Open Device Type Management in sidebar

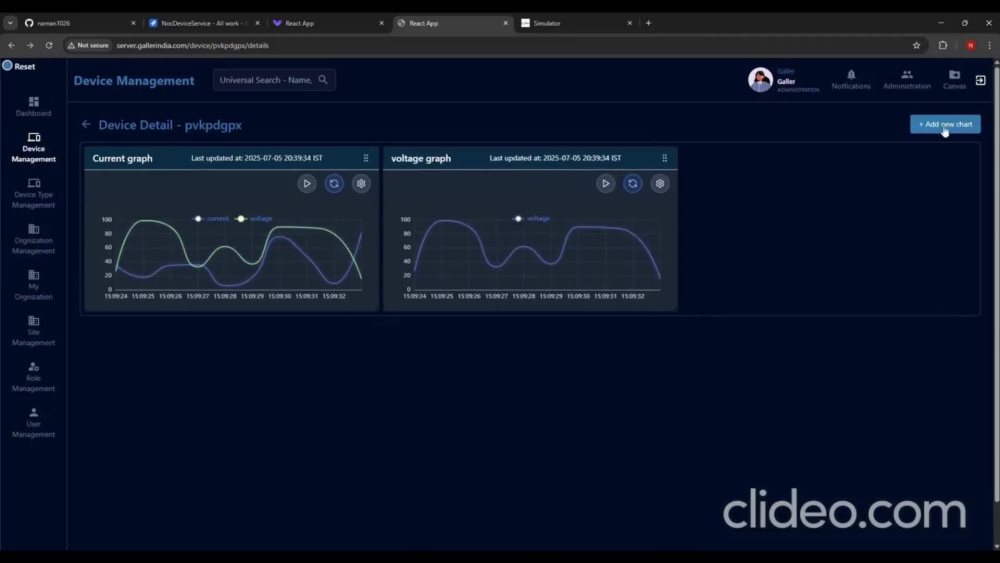(33, 193)
